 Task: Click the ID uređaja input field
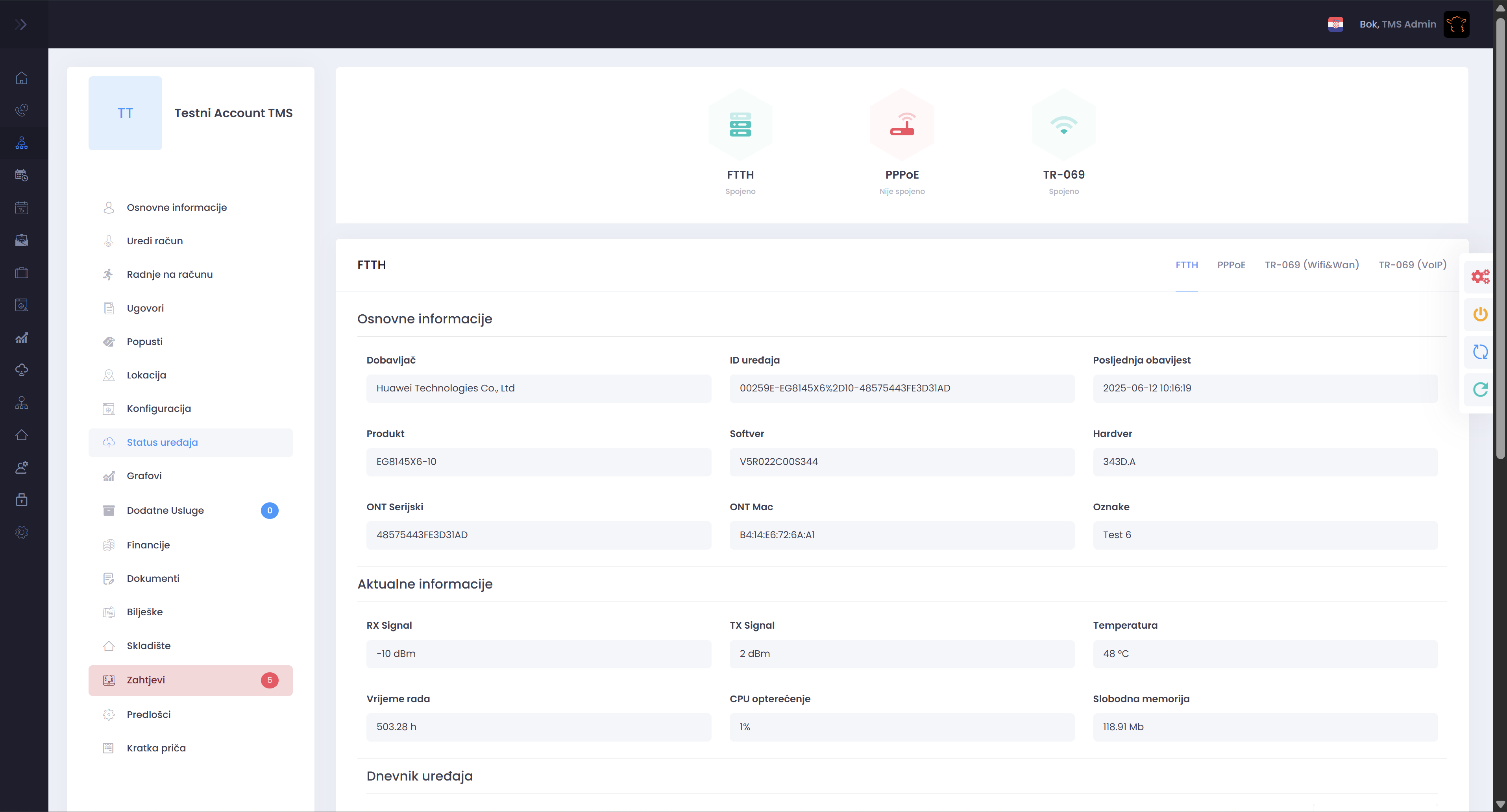(901, 388)
